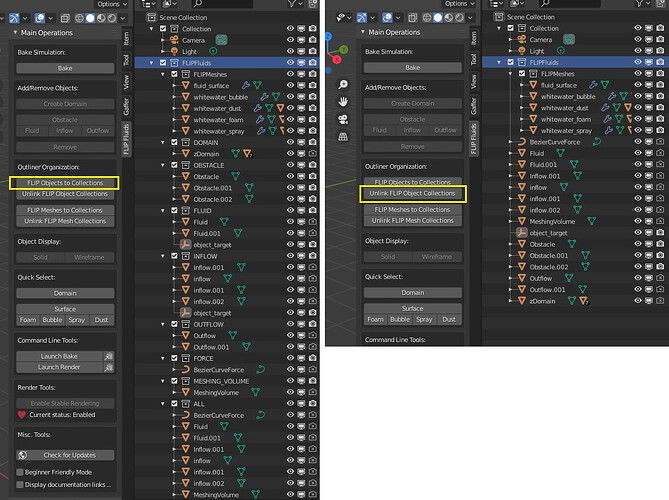Click the Launch Bake button
The image size is (669, 500).
coord(59,356)
